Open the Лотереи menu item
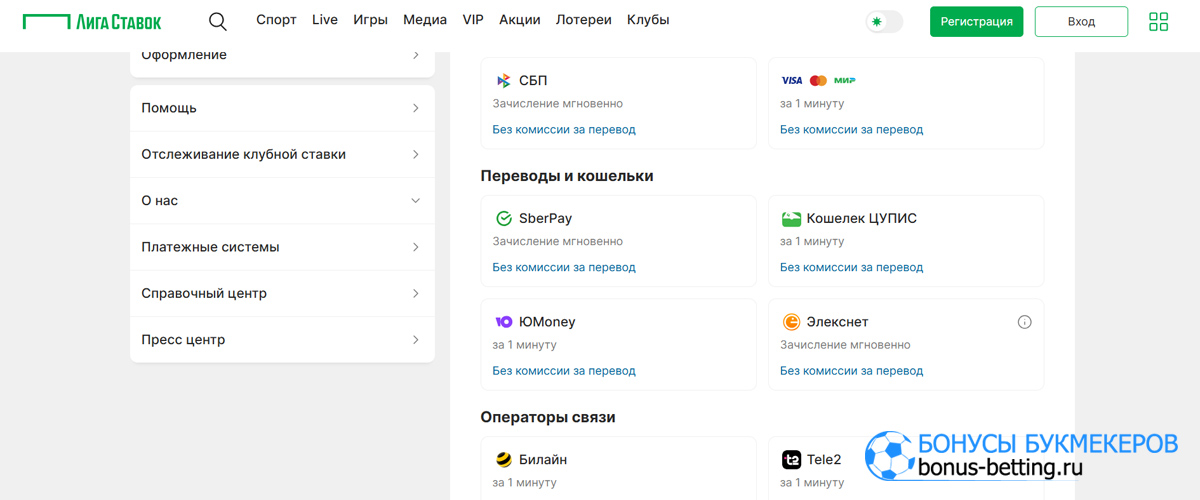1200x500 pixels. tap(584, 20)
